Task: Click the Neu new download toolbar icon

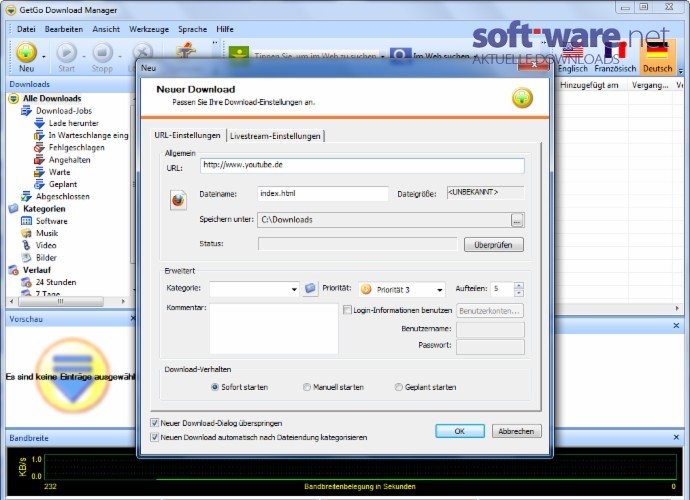Action: click(x=26, y=52)
